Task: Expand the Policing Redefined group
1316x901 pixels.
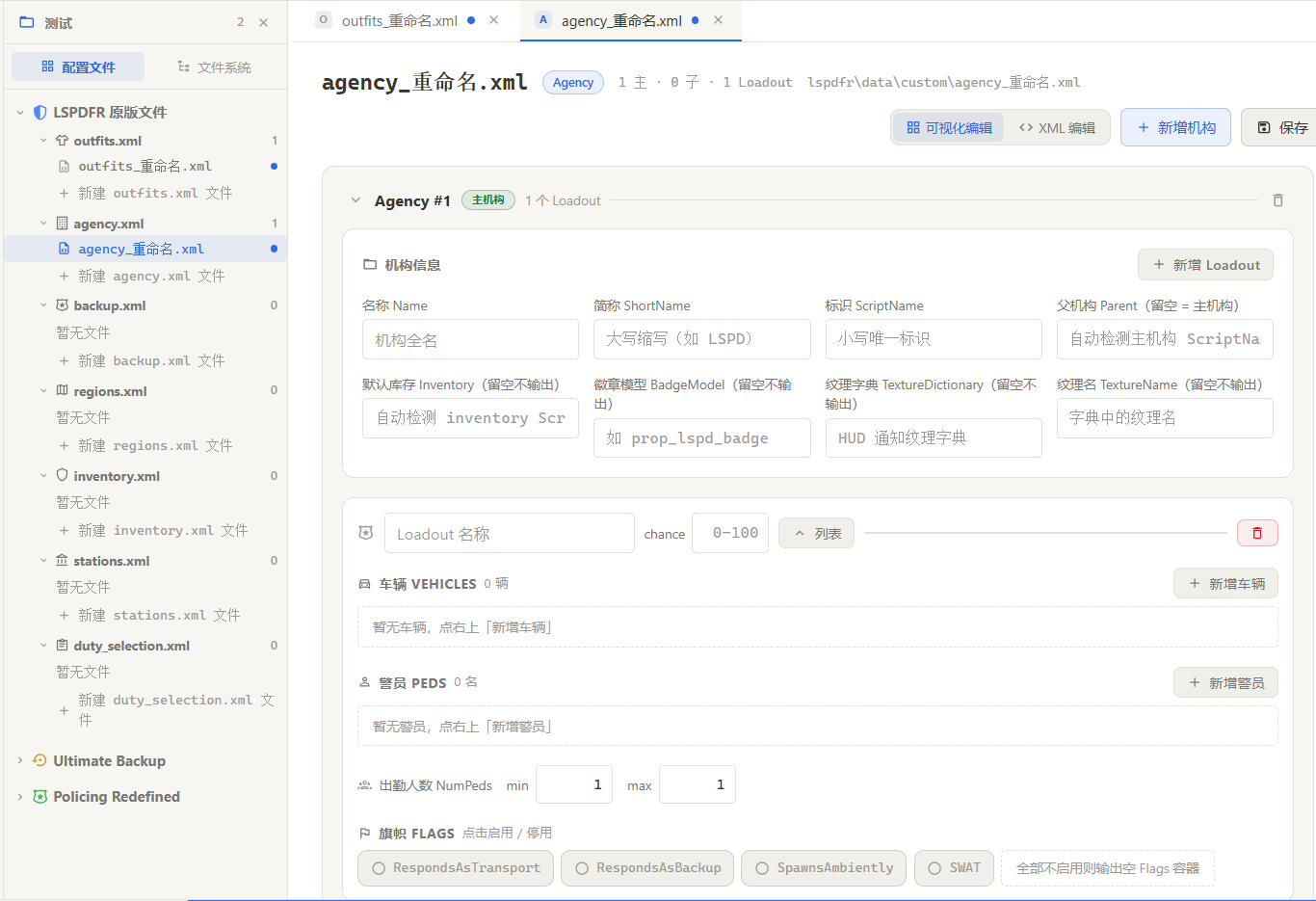Action: click(x=20, y=797)
